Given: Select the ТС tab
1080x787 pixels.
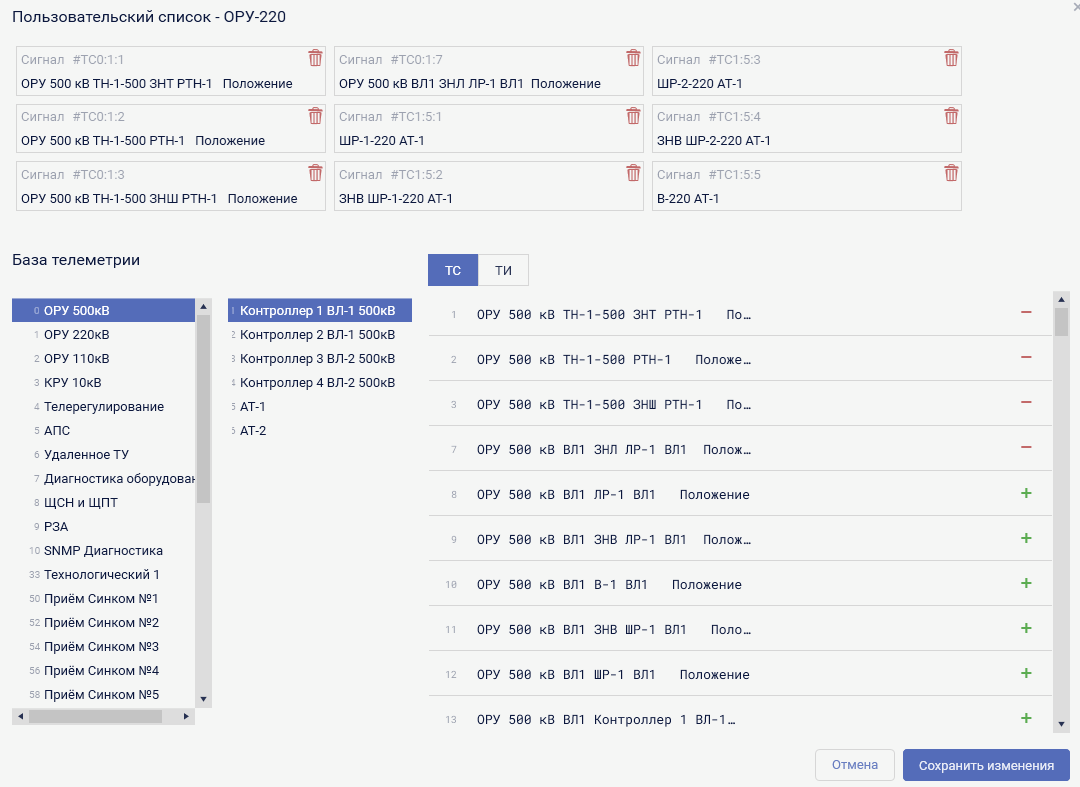Looking at the screenshot, I should (x=453, y=270).
